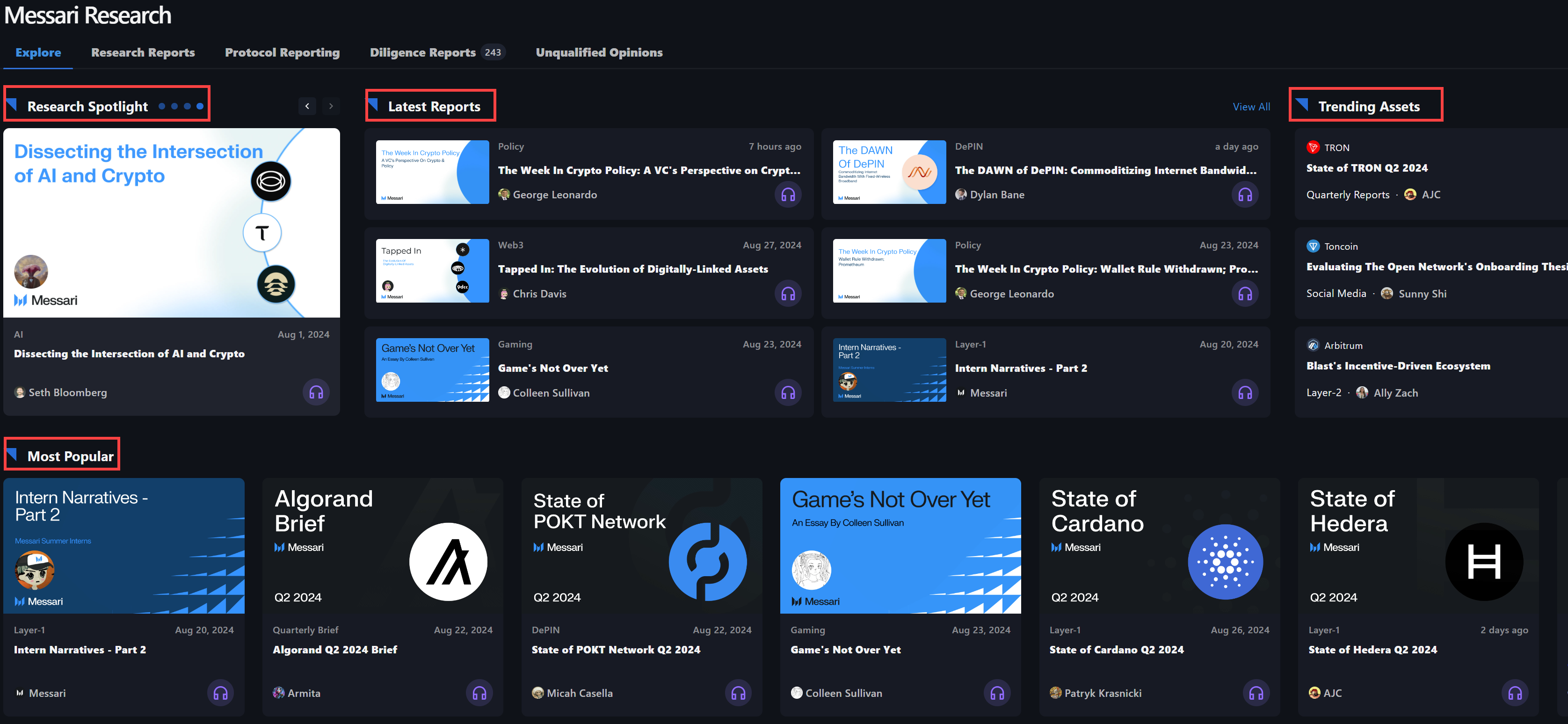The image size is (1568, 724).
Task: Open the State of POKT Network thumbnail
Action: (x=642, y=546)
